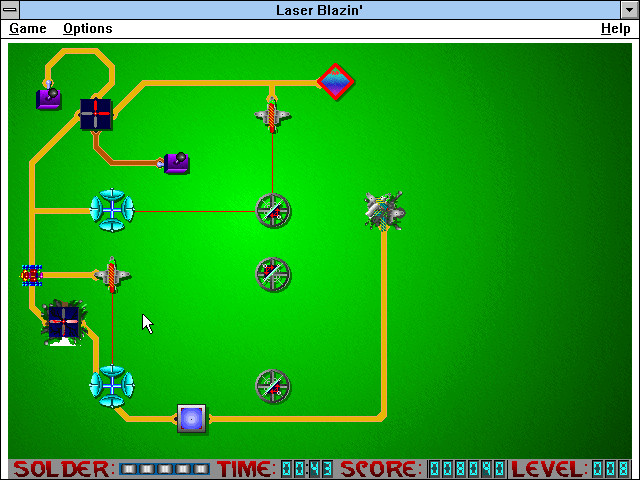
Task: Open the Game menu
Action: click(x=28, y=29)
